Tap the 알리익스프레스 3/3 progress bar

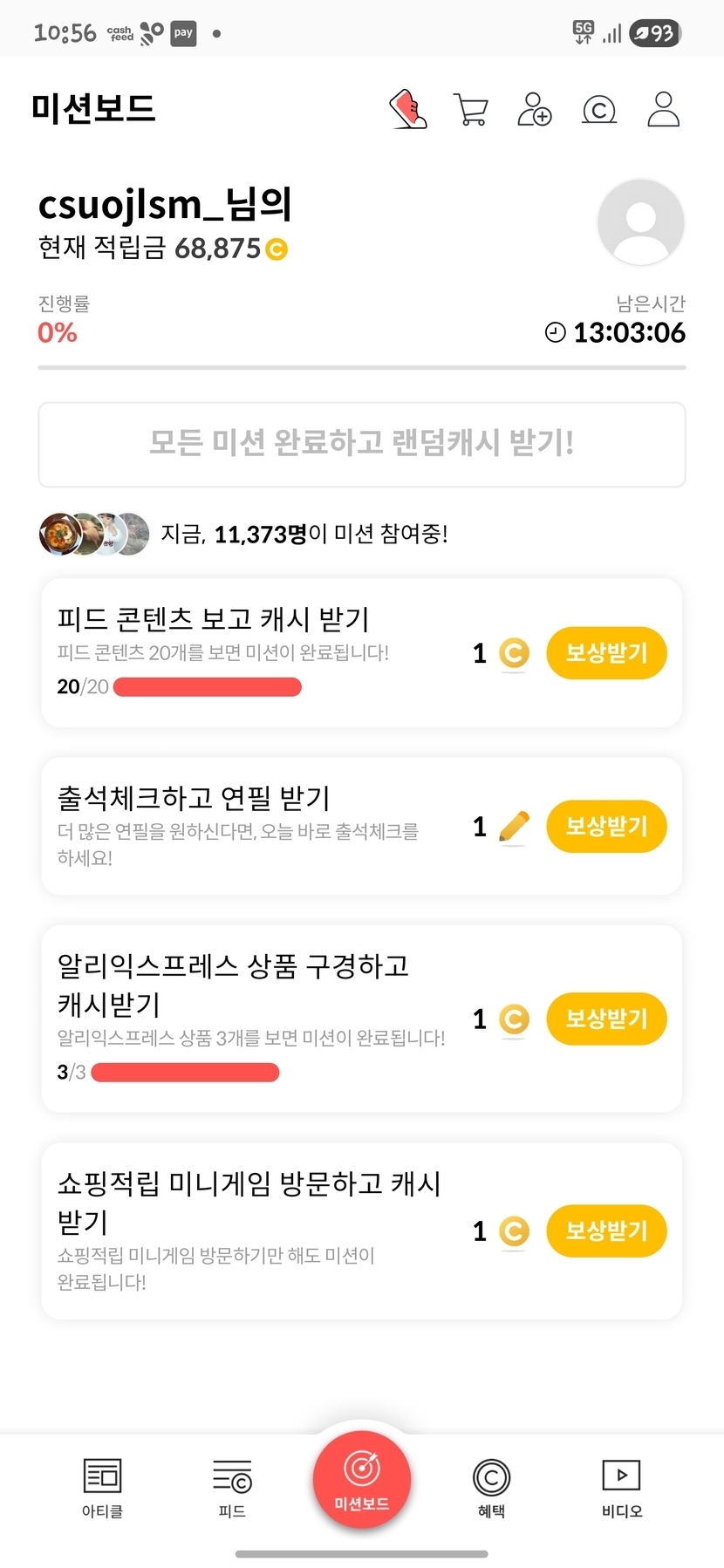tap(185, 1072)
